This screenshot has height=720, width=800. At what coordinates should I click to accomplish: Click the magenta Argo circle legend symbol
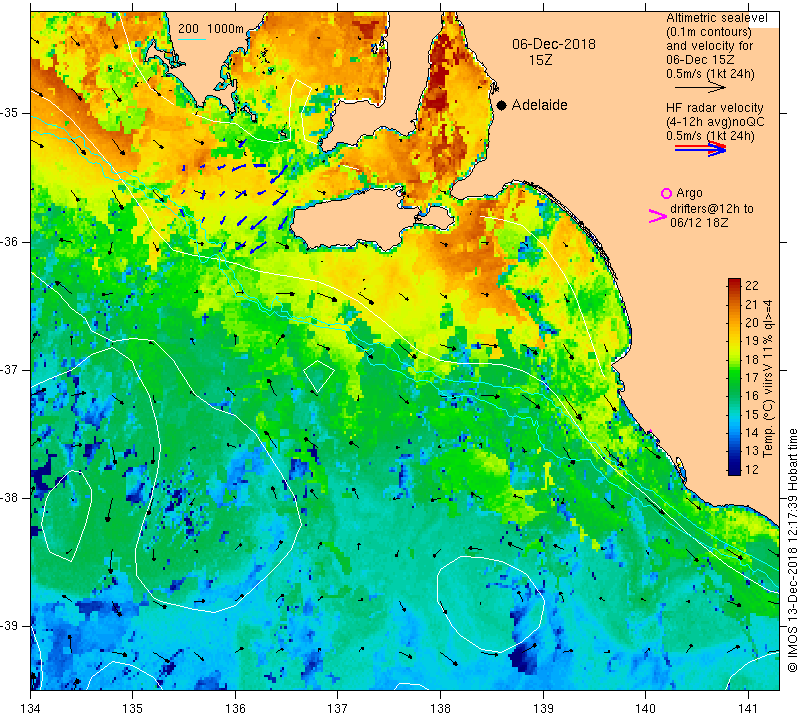tap(666, 193)
